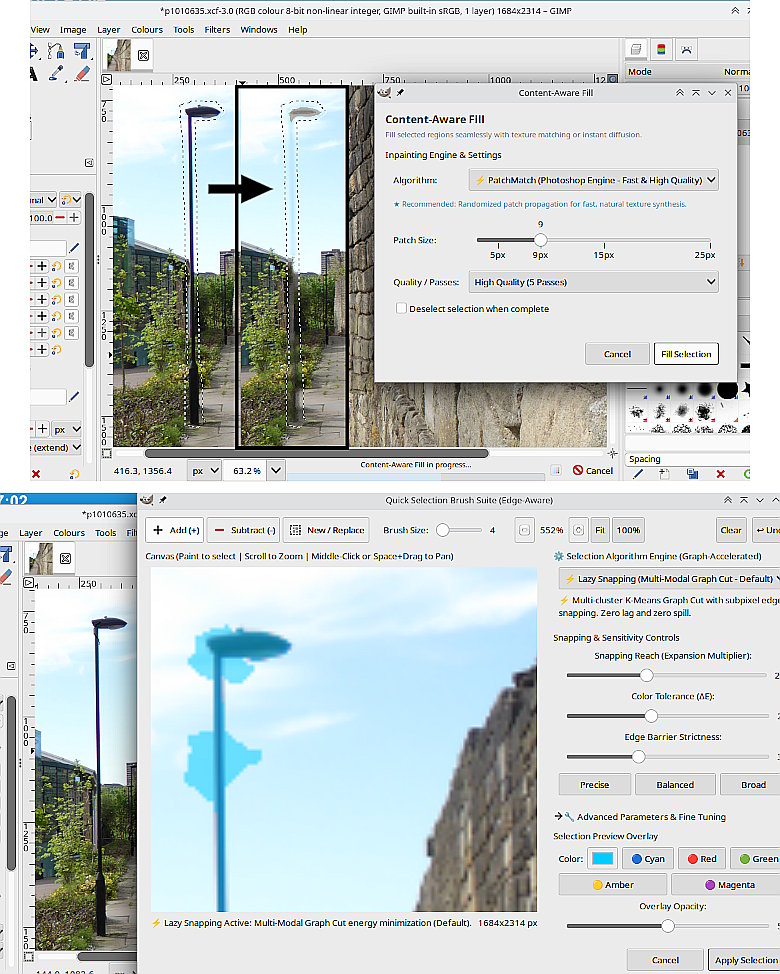Click the zoom-on-resize icon at the upper ruler's right end

pos(612,79)
